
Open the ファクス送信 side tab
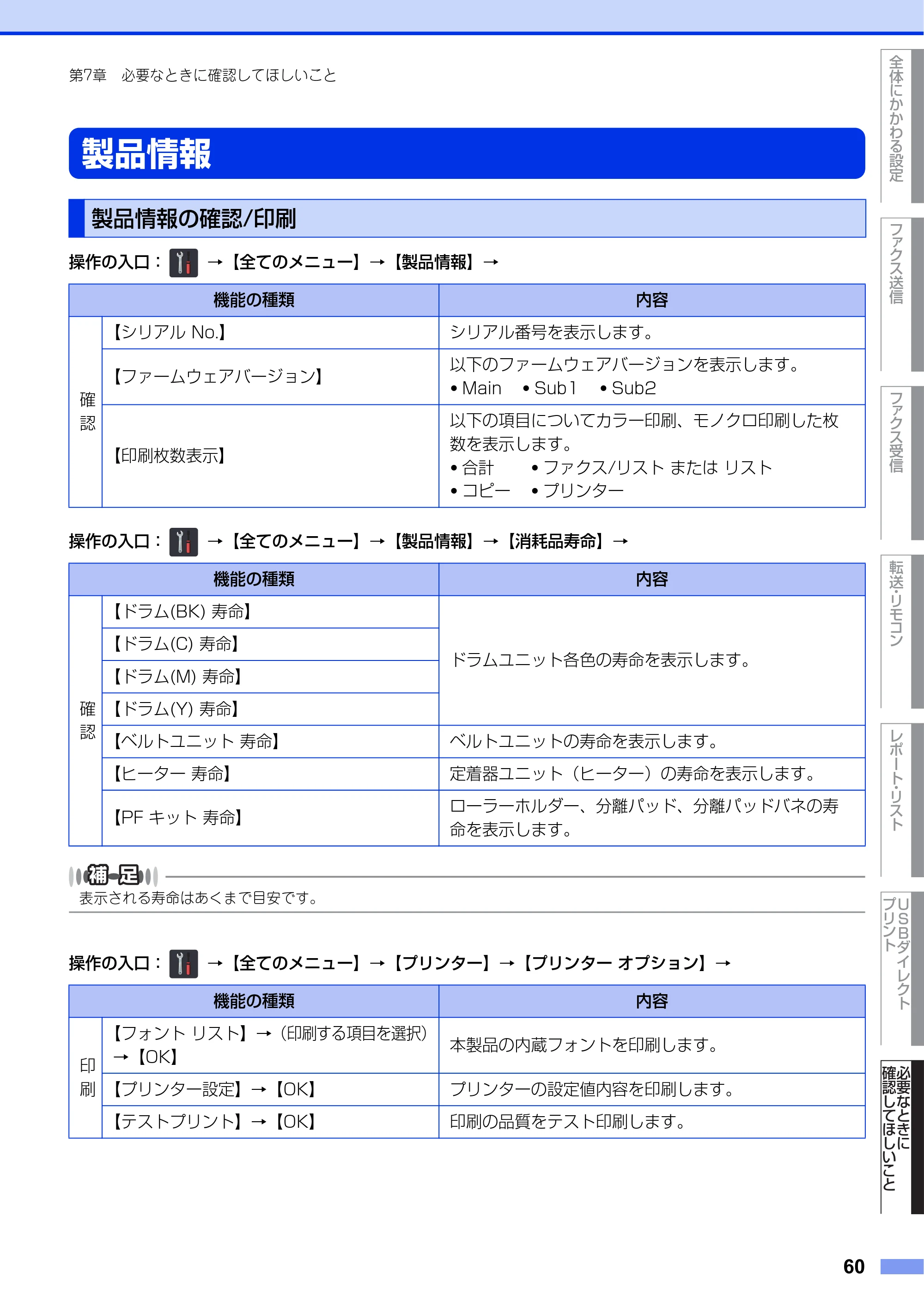(x=901, y=294)
